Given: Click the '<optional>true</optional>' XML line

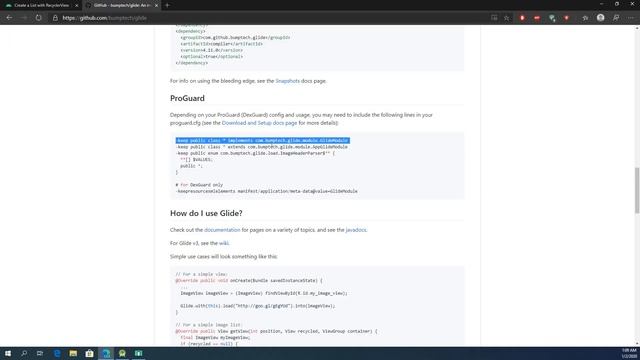Looking at the screenshot, I should (x=211, y=56).
